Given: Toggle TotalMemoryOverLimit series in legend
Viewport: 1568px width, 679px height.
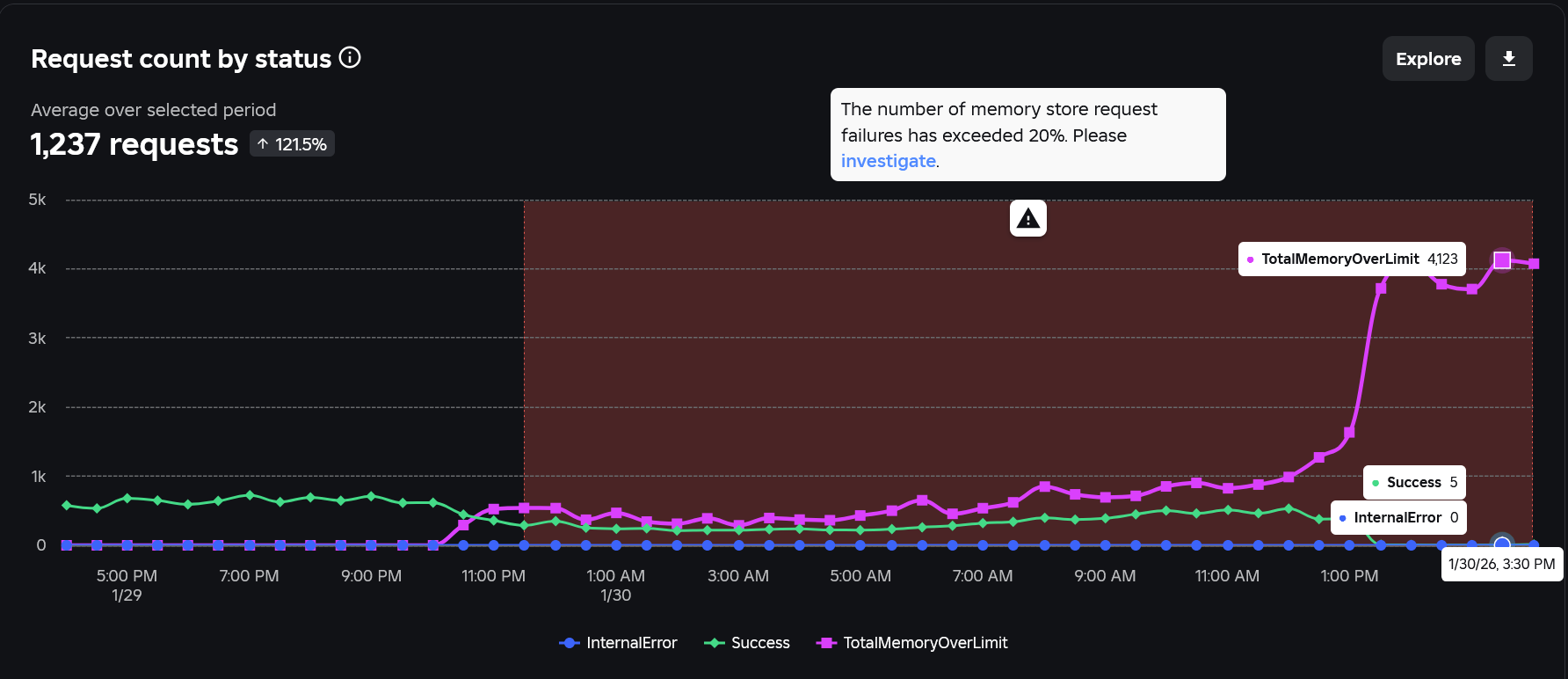Looking at the screenshot, I should pos(912,643).
